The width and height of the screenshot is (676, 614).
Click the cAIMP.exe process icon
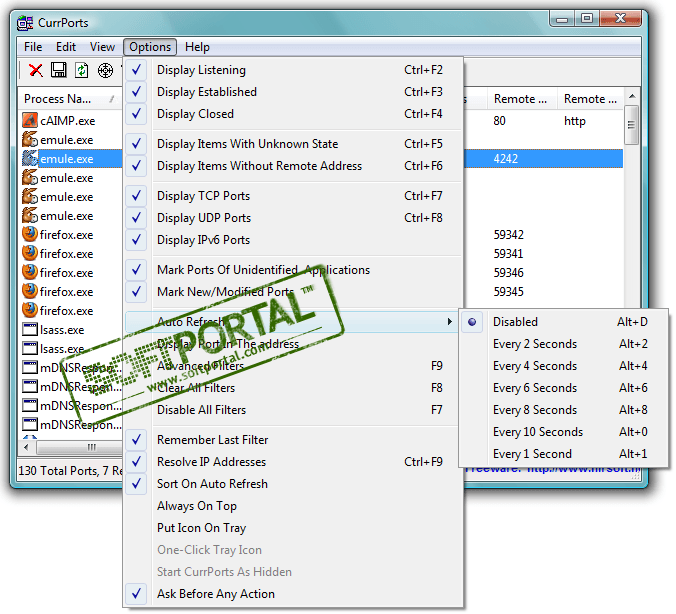coord(30,121)
